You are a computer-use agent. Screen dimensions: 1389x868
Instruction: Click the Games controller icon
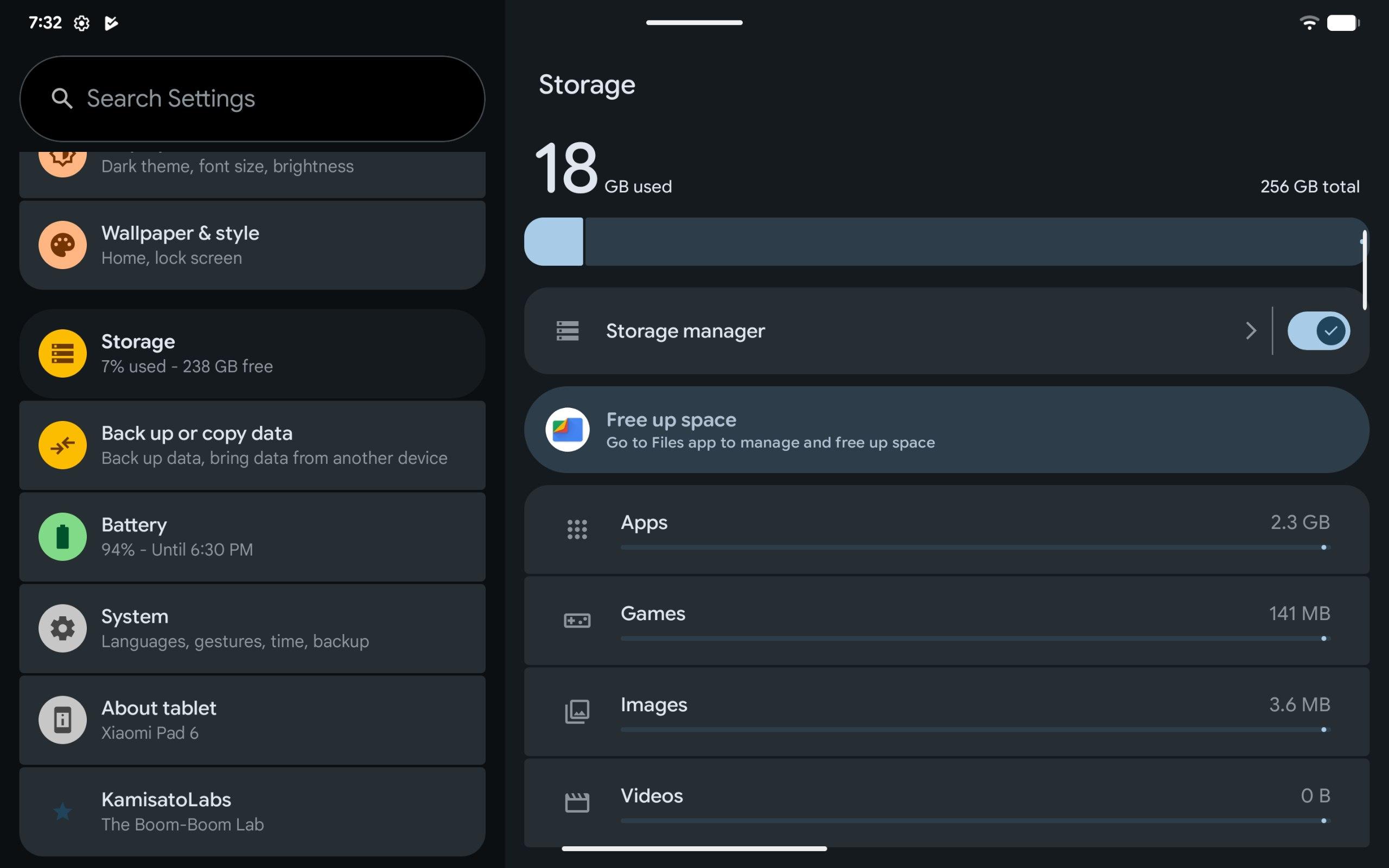coord(577,621)
